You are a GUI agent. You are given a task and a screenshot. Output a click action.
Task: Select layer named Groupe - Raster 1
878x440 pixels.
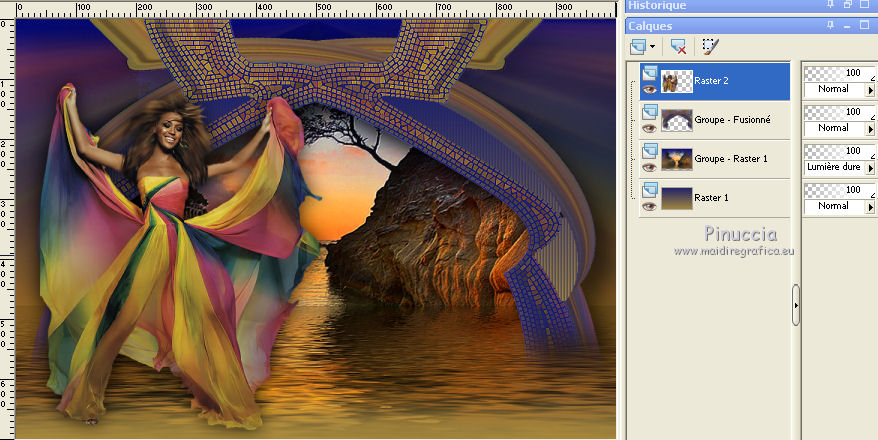(x=731, y=159)
